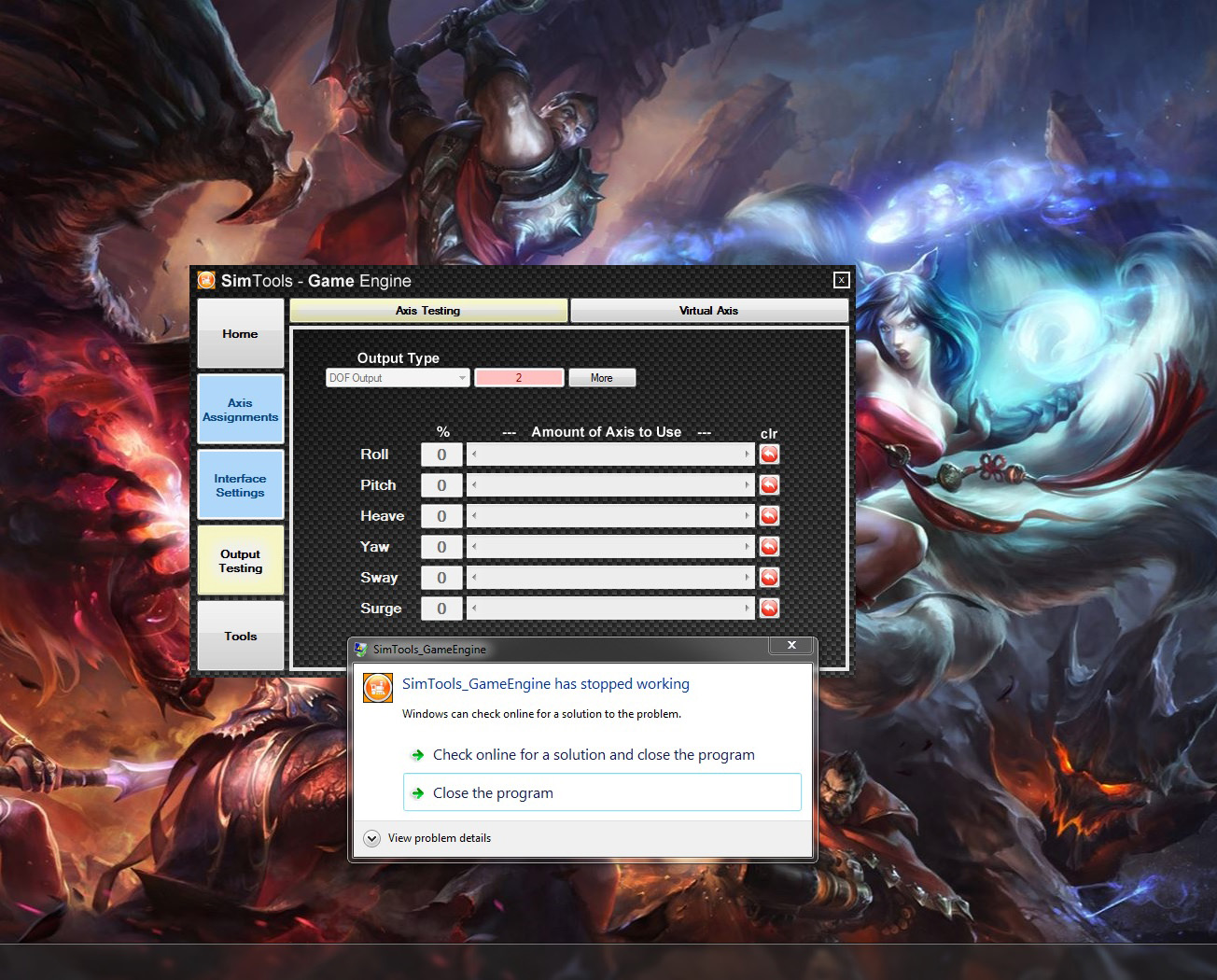Viewport: 1217px width, 980px height.
Task: Open the Tools section
Action: point(240,636)
